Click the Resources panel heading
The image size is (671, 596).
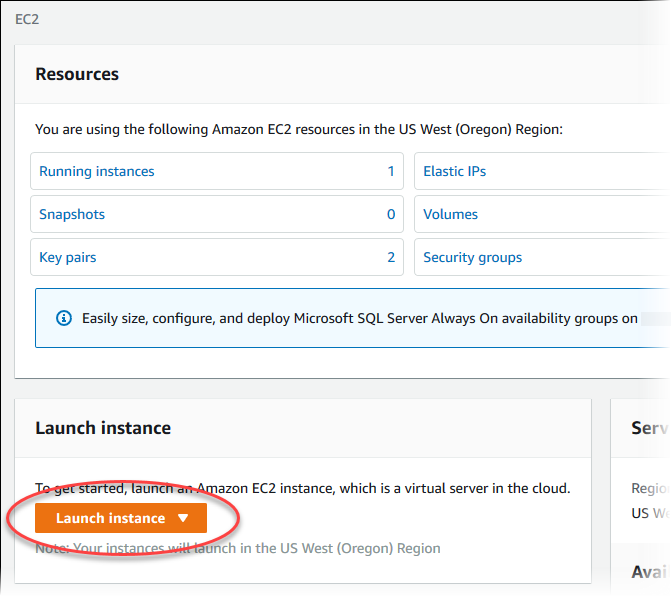coord(77,74)
